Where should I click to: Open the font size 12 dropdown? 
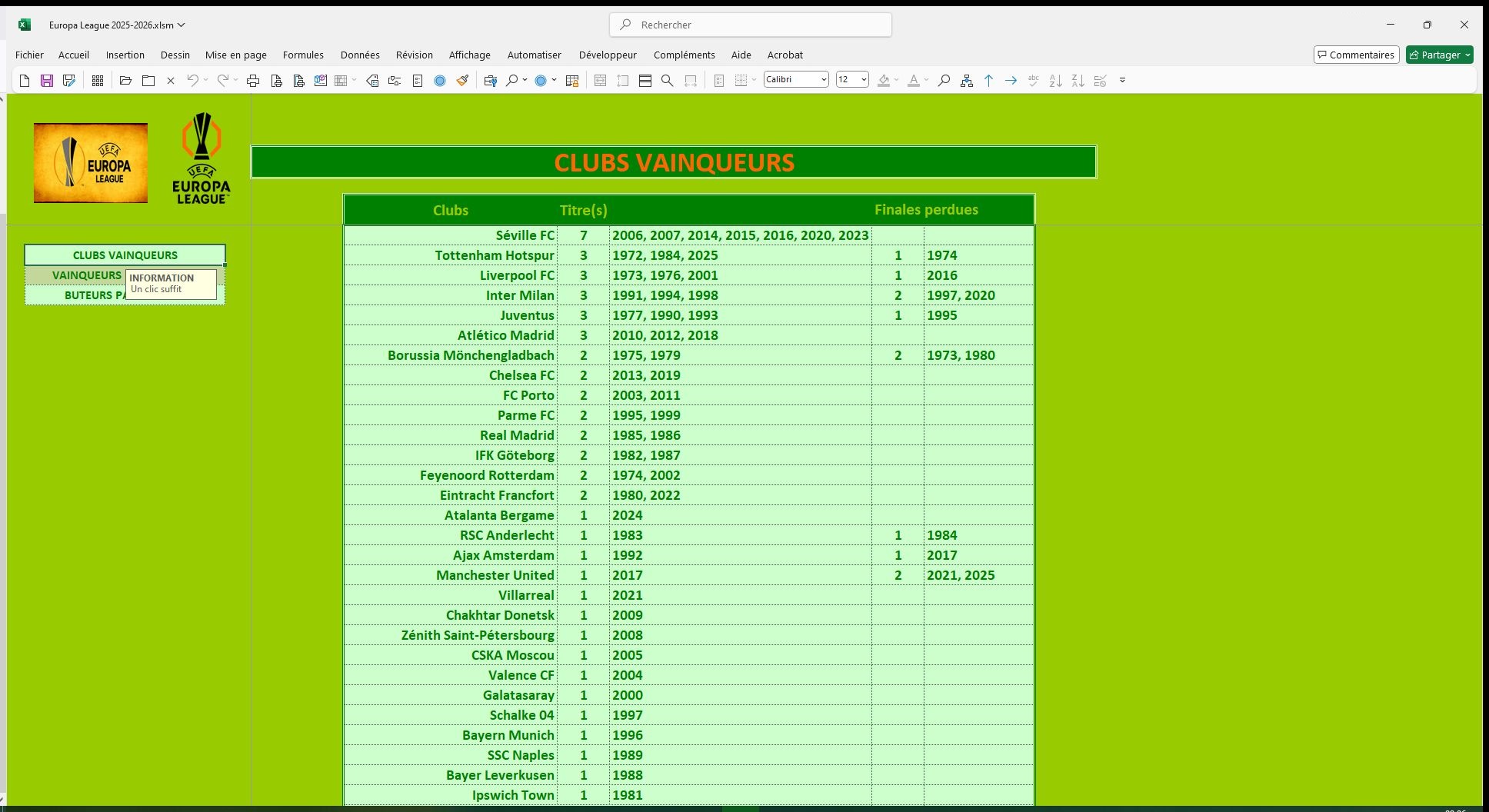(x=864, y=80)
